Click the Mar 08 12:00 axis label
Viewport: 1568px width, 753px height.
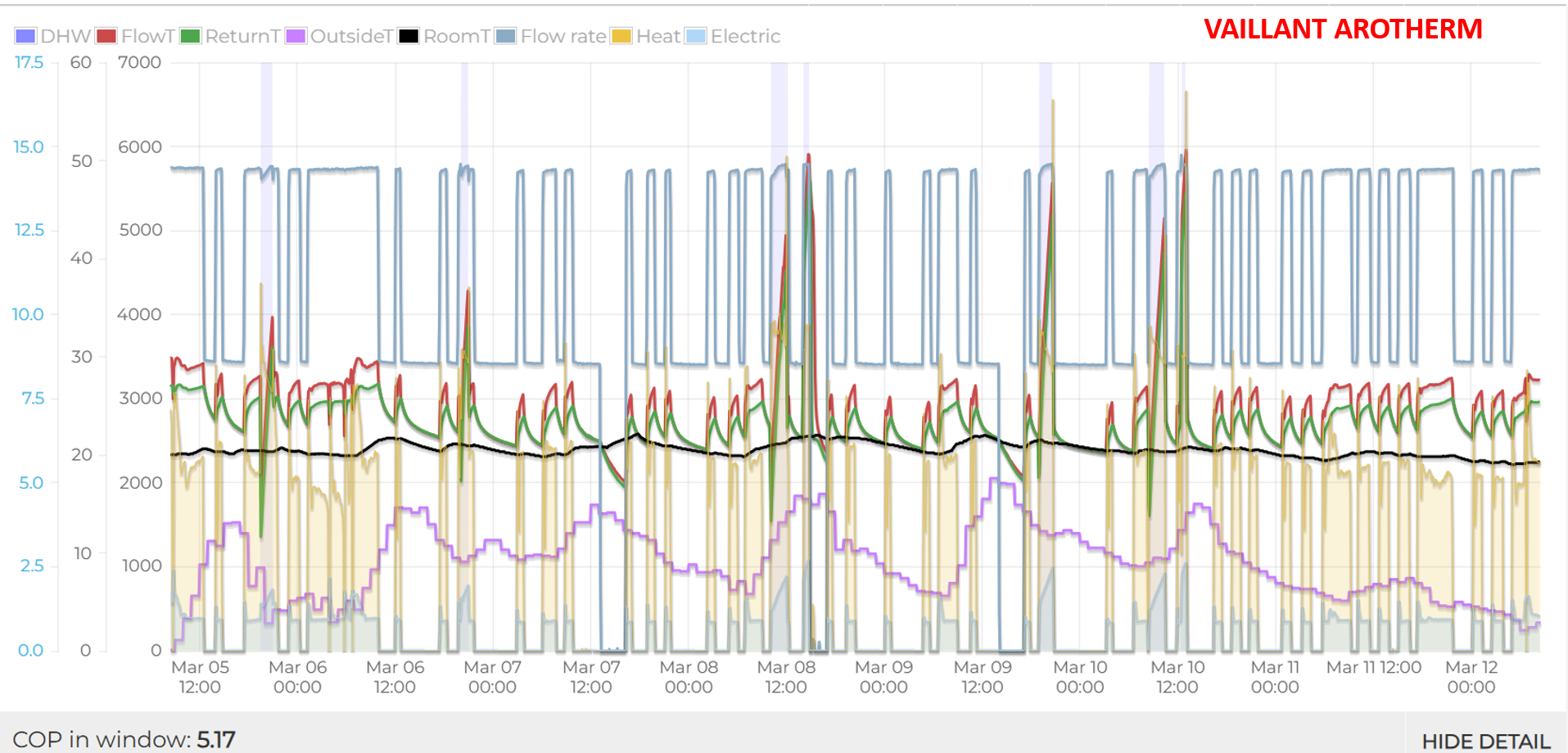pos(786,677)
